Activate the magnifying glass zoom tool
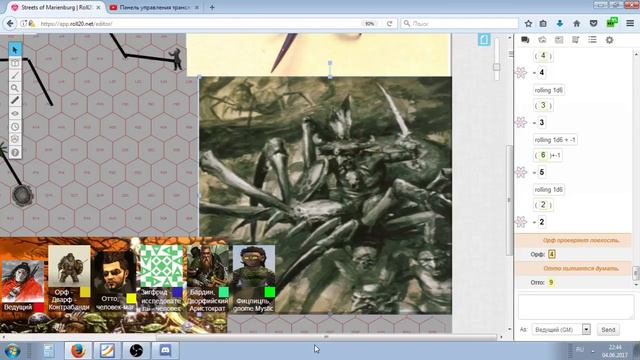Screen dimensions: 640x360 pyautogui.click(x=15, y=88)
